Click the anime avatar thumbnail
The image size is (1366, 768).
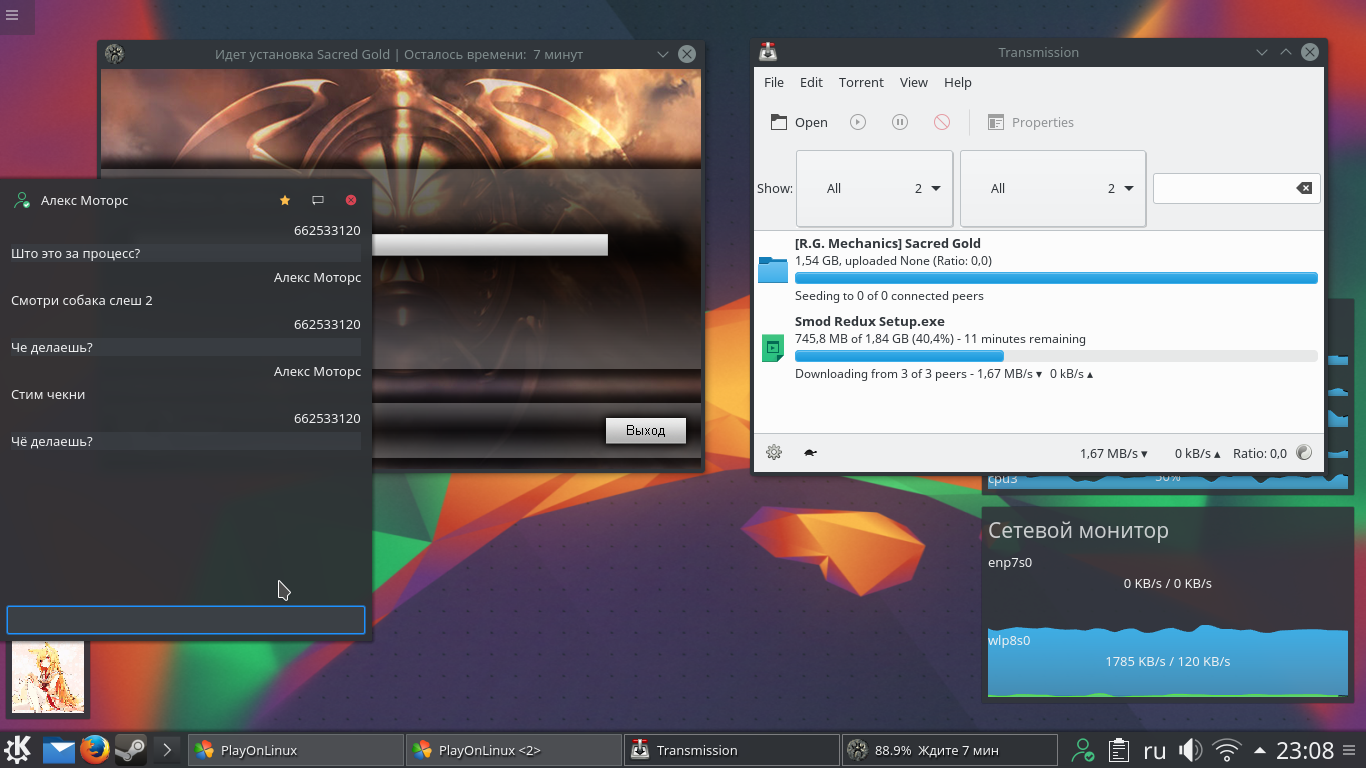pyautogui.click(x=48, y=677)
